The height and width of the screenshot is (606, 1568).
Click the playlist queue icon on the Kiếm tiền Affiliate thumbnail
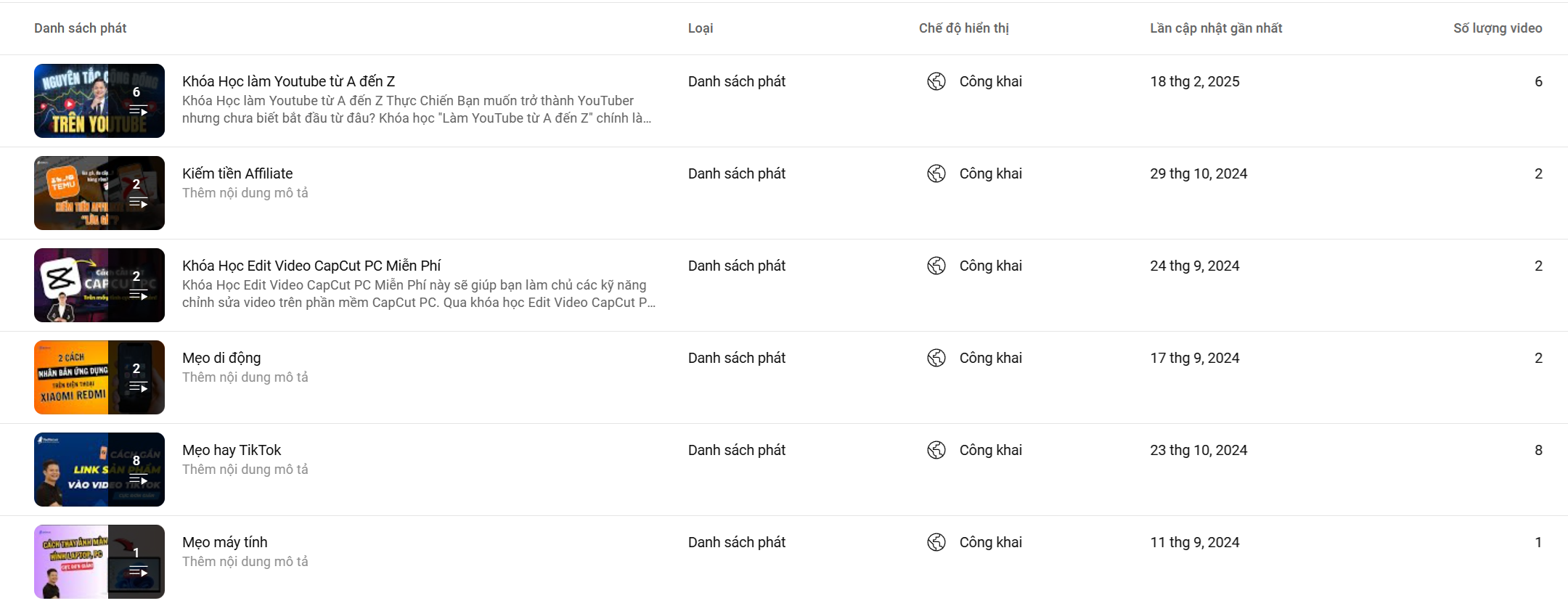tap(138, 202)
